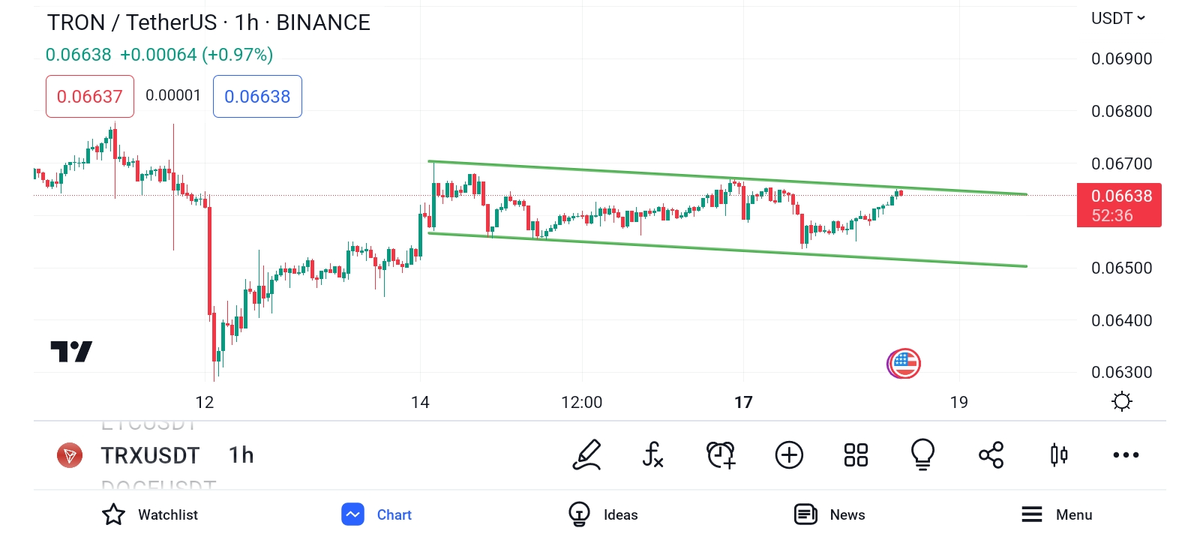
Task: Open the TRXUSDT symbol selector
Action: point(150,455)
